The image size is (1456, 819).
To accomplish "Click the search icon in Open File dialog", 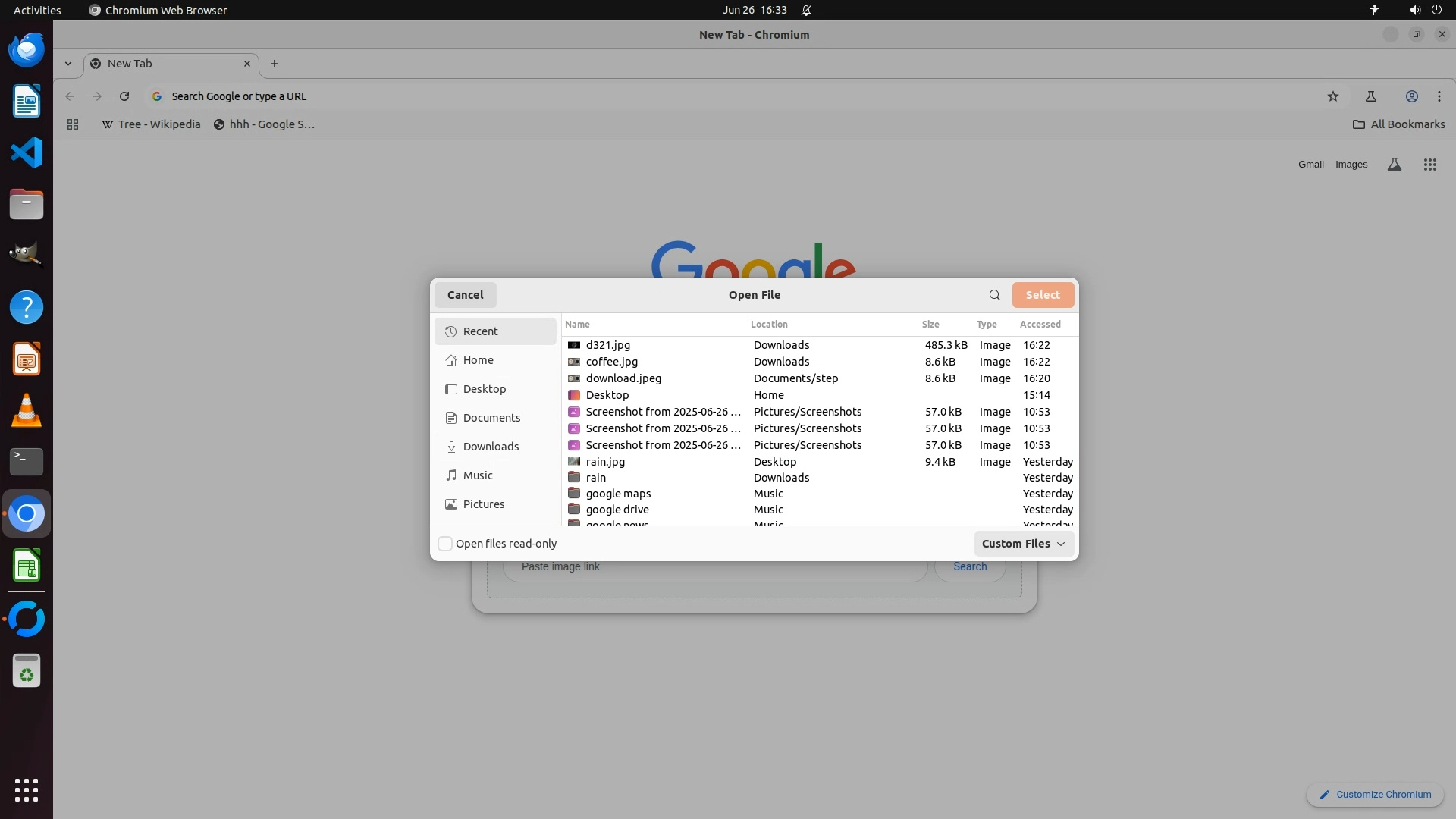I will [994, 295].
